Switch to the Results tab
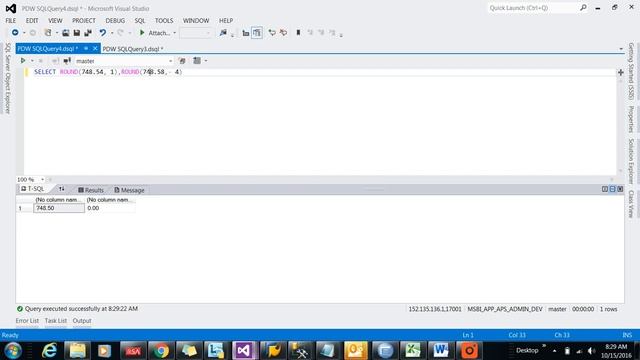The width and height of the screenshot is (640, 360). pos(91,190)
